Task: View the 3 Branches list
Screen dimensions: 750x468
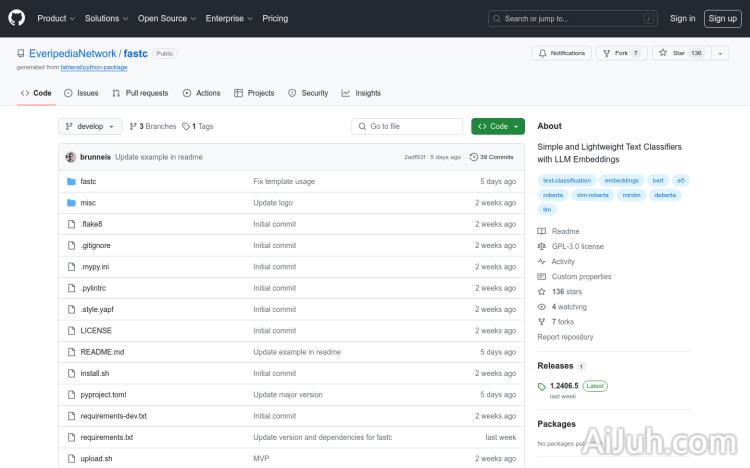Action: click(153, 127)
